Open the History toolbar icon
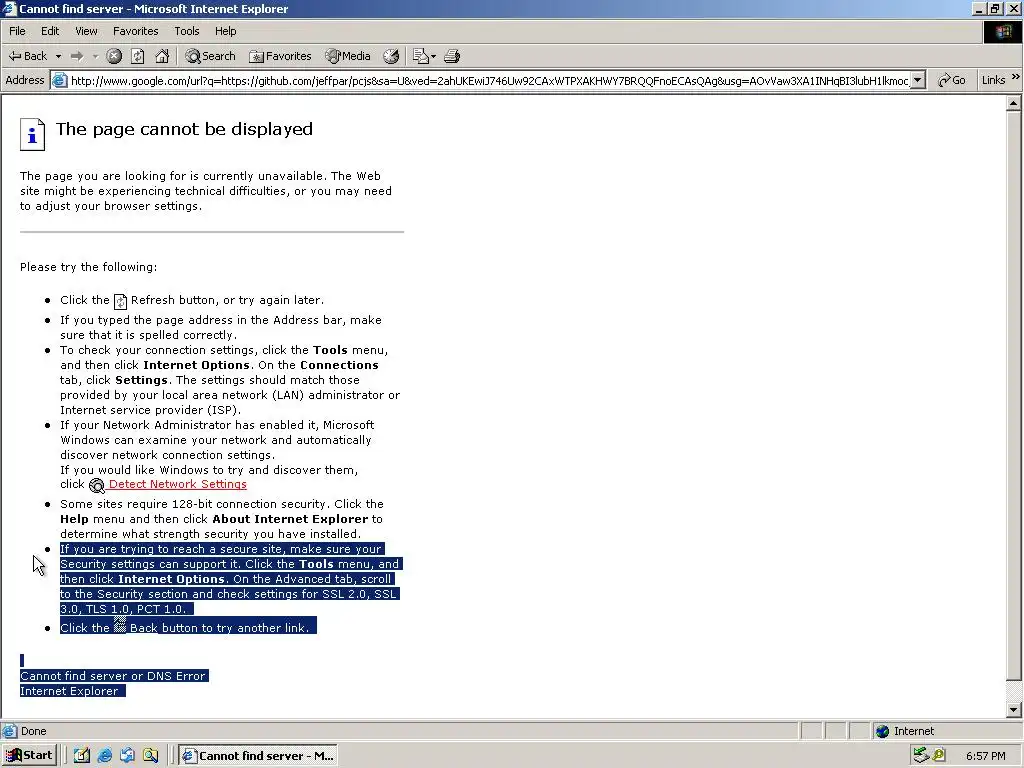Viewport: 1024px width, 768px height. [x=391, y=56]
